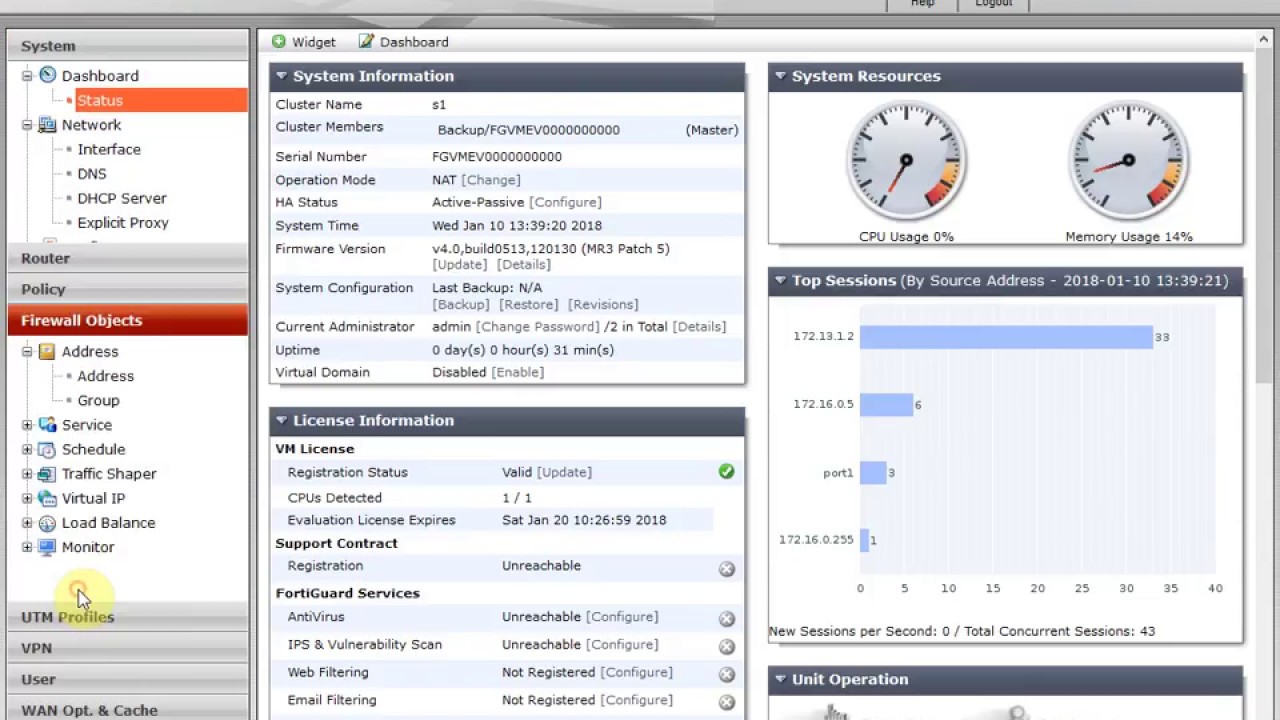Collapse the Address tree node

27,351
